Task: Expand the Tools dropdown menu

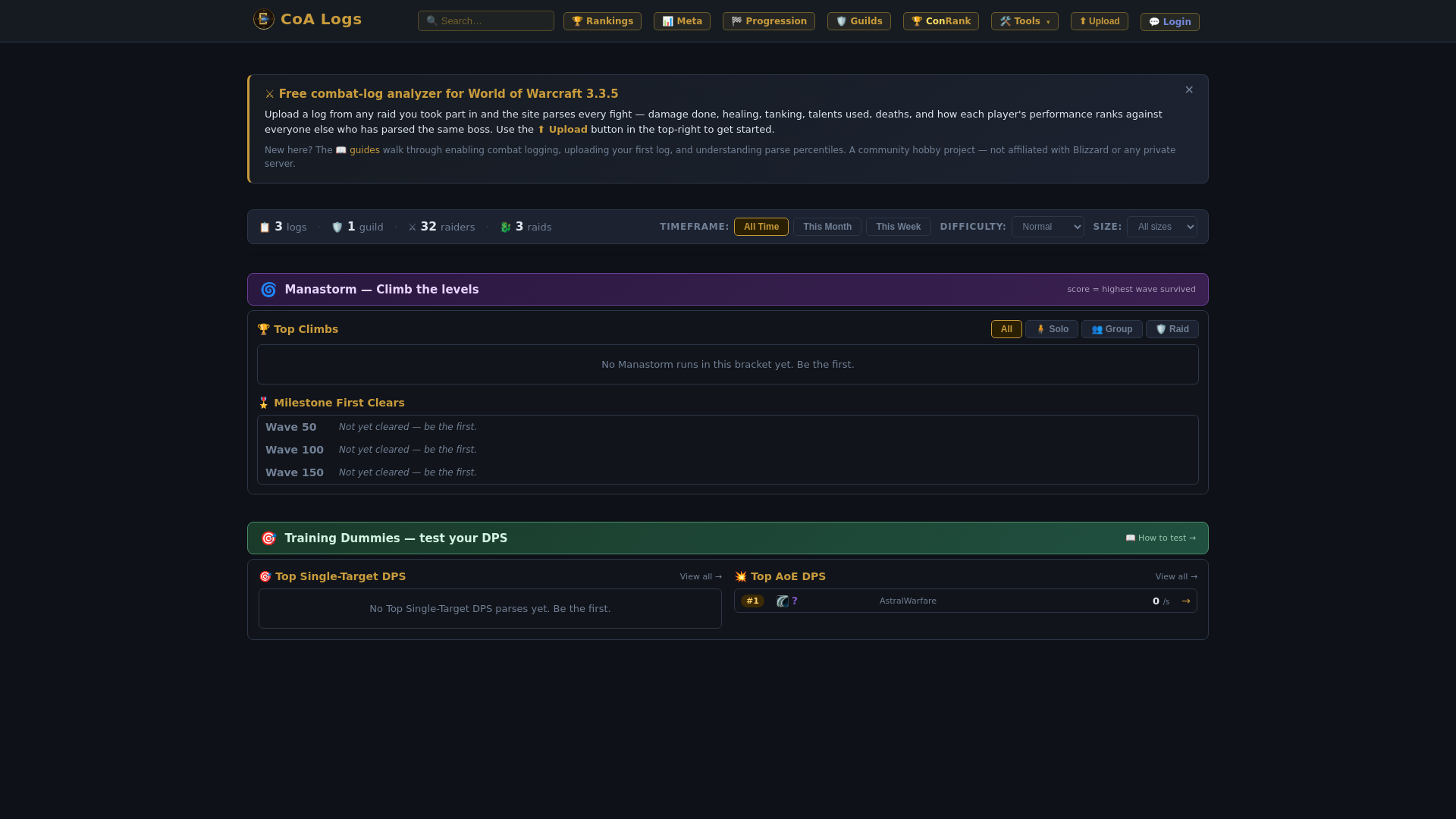Action: click(x=1025, y=21)
